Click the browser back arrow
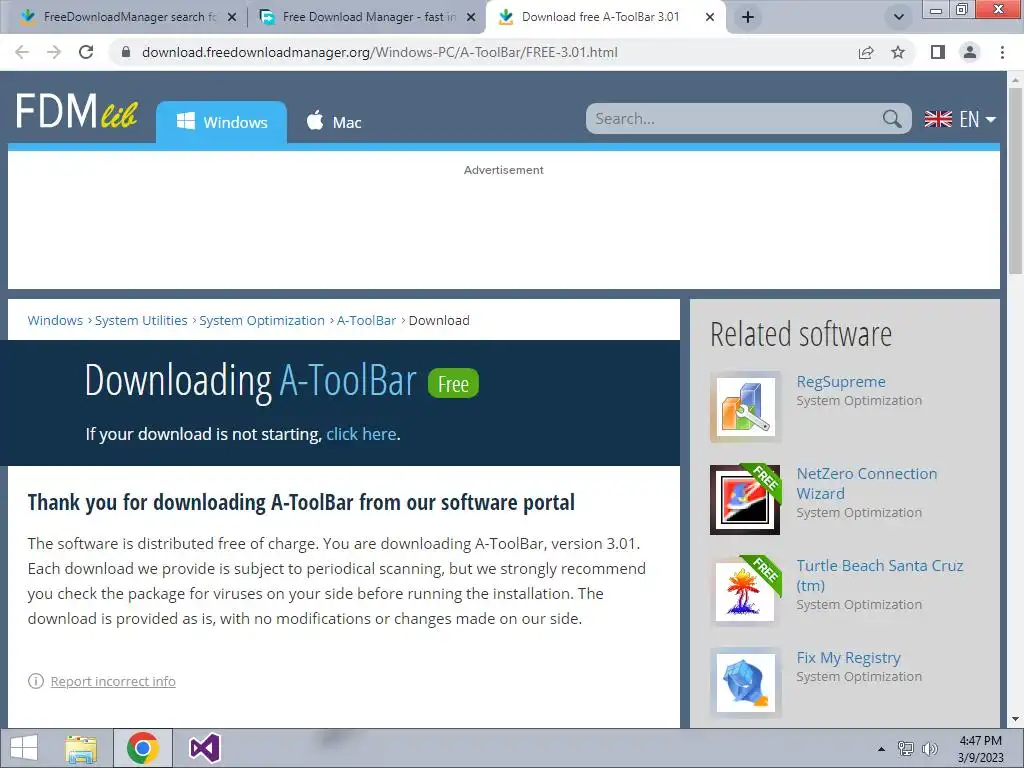 (22, 52)
